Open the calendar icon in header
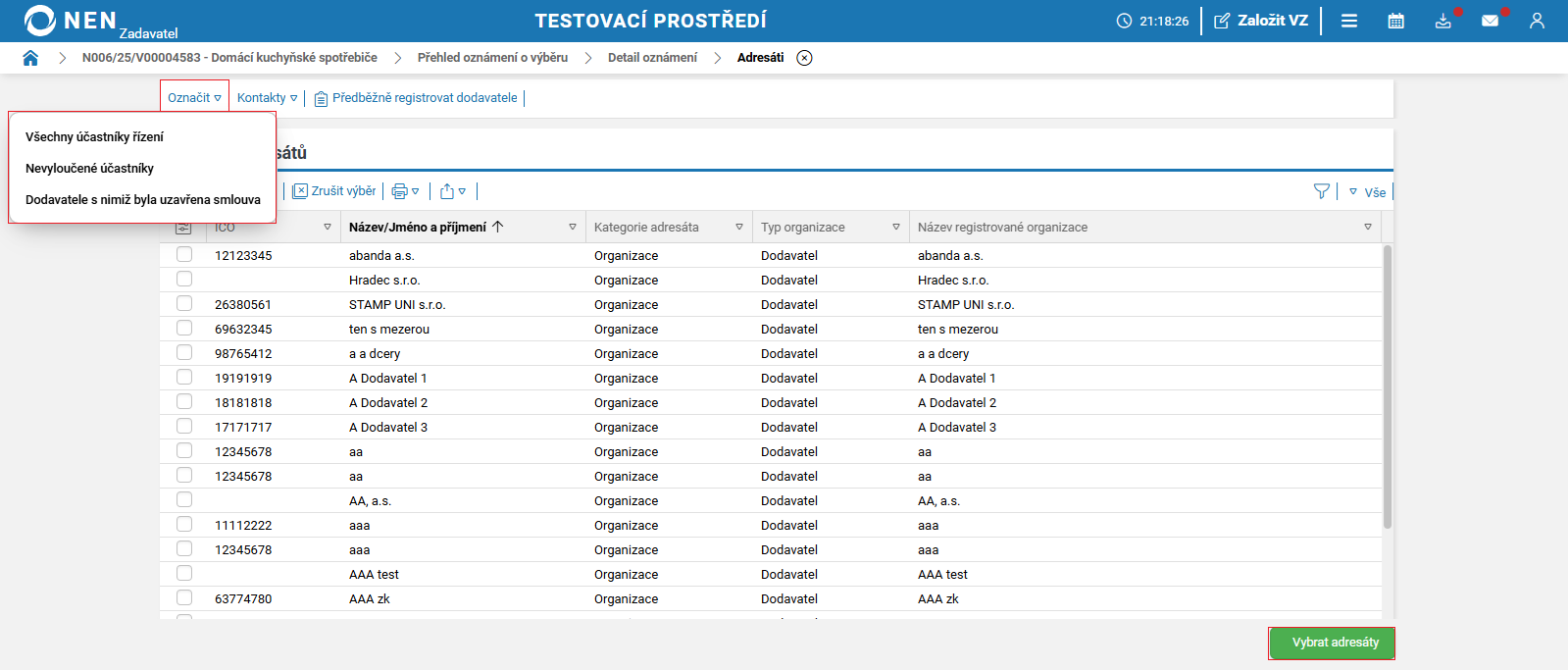This screenshot has width=1568, height=670. tap(1395, 21)
